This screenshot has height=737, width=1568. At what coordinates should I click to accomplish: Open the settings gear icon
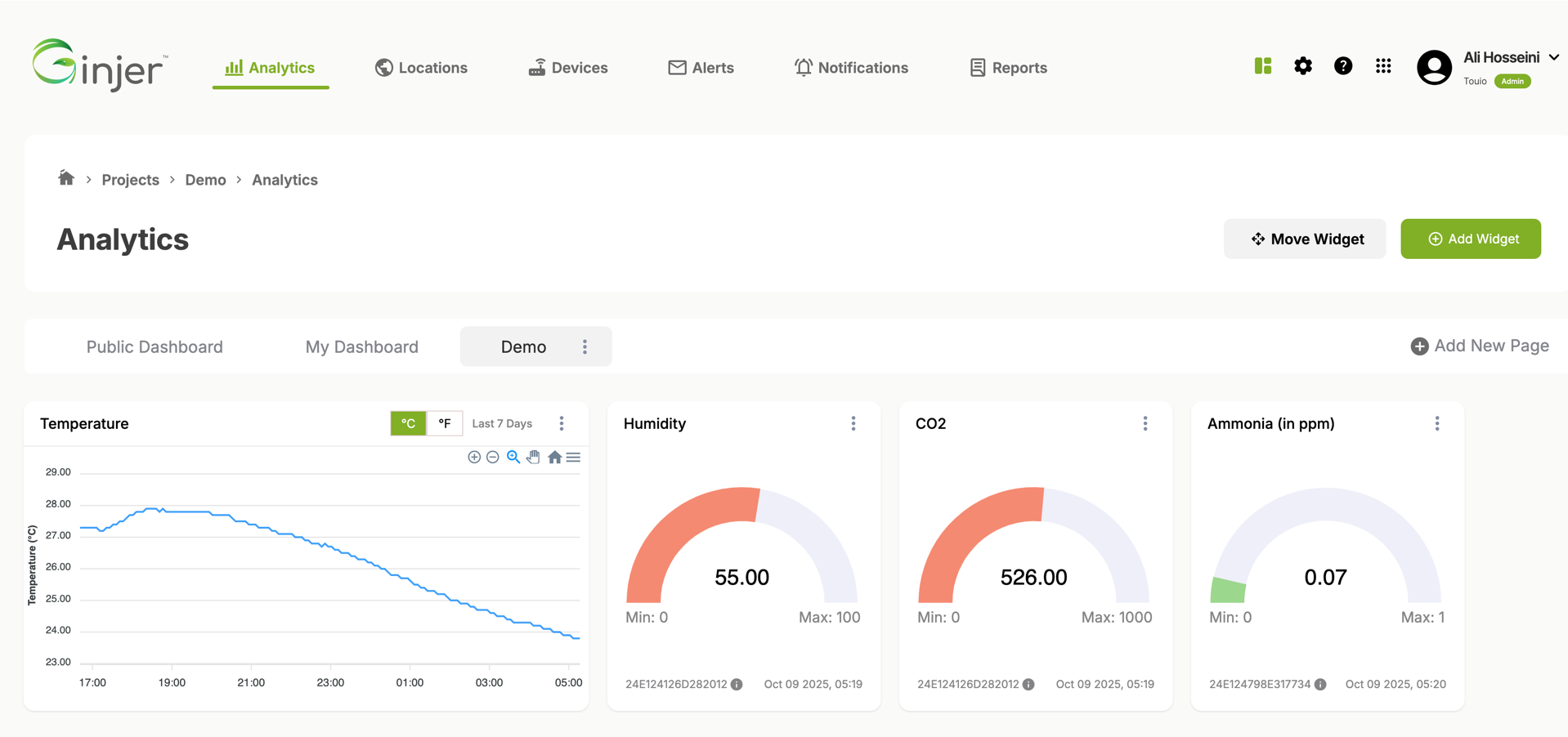pos(1302,66)
